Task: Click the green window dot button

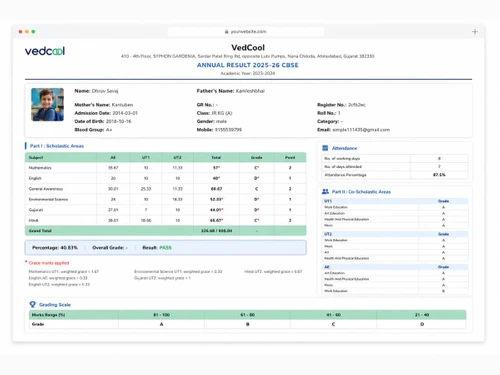Action: click(33, 32)
